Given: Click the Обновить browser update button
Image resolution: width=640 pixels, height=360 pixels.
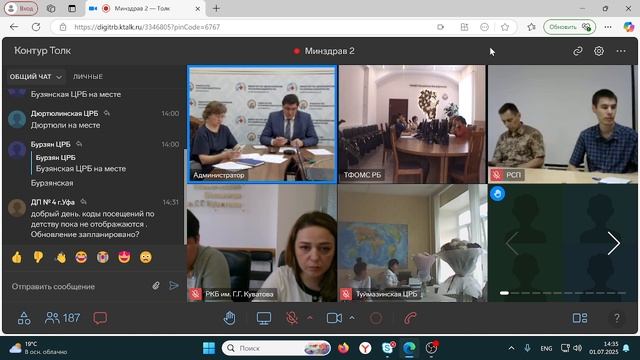Looking at the screenshot, I should click(x=569, y=27).
